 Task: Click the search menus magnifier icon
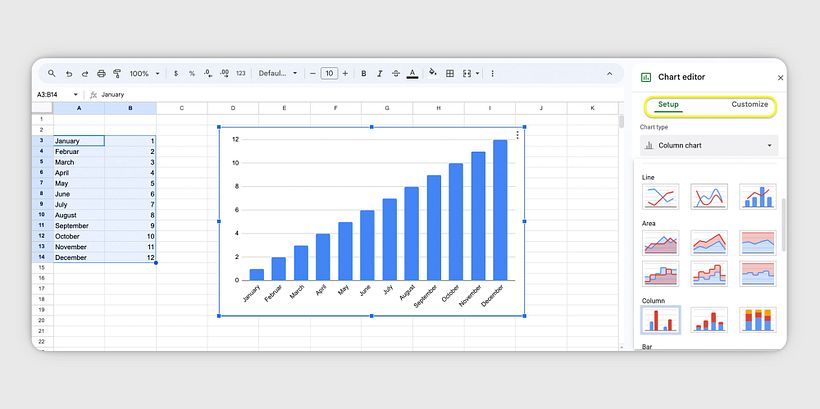coord(51,74)
